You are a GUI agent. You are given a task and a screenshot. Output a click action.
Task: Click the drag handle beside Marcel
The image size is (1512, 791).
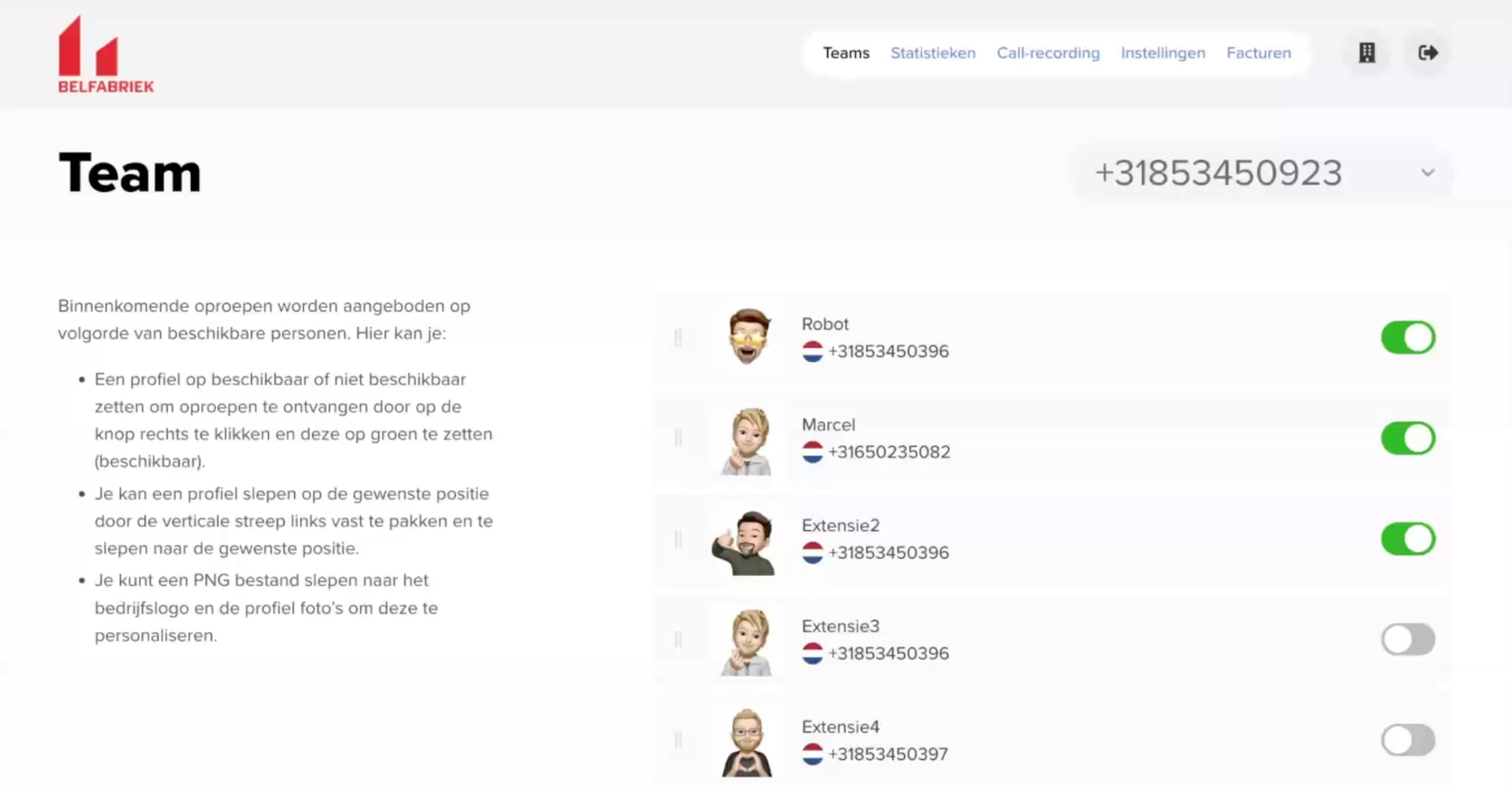pos(679,437)
